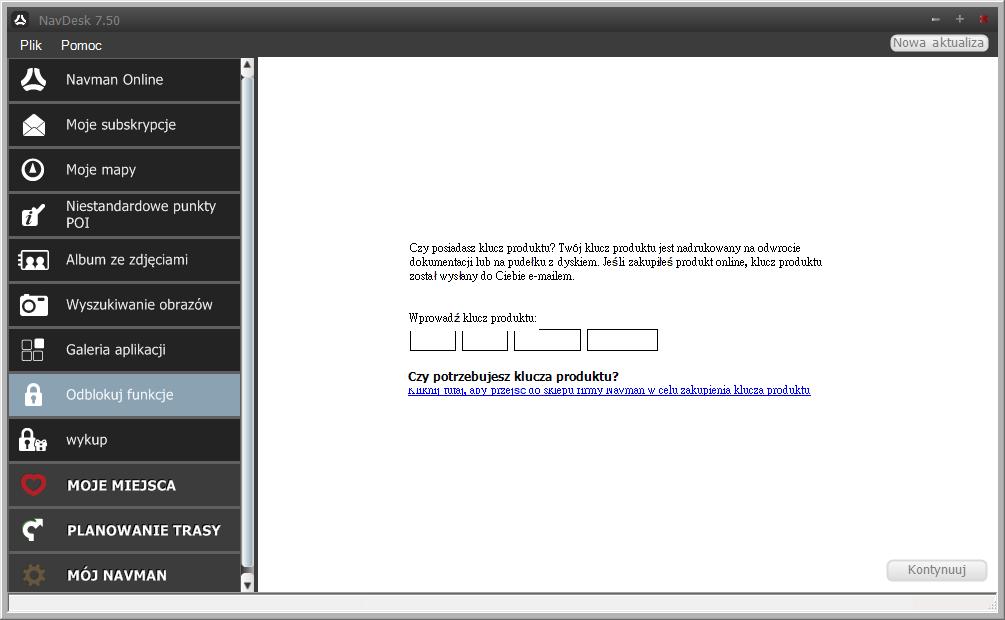Select Navman Online in sidebar
The height and width of the screenshot is (620, 1005).
(x=124, y=80)
